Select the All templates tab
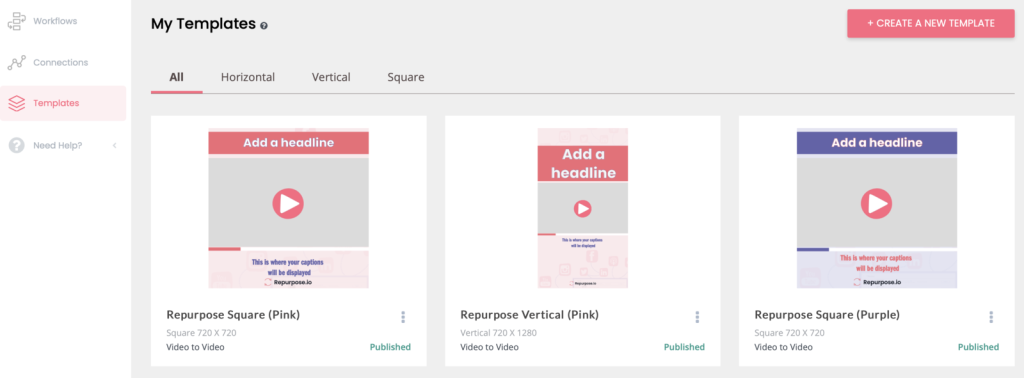 point(176,77)
